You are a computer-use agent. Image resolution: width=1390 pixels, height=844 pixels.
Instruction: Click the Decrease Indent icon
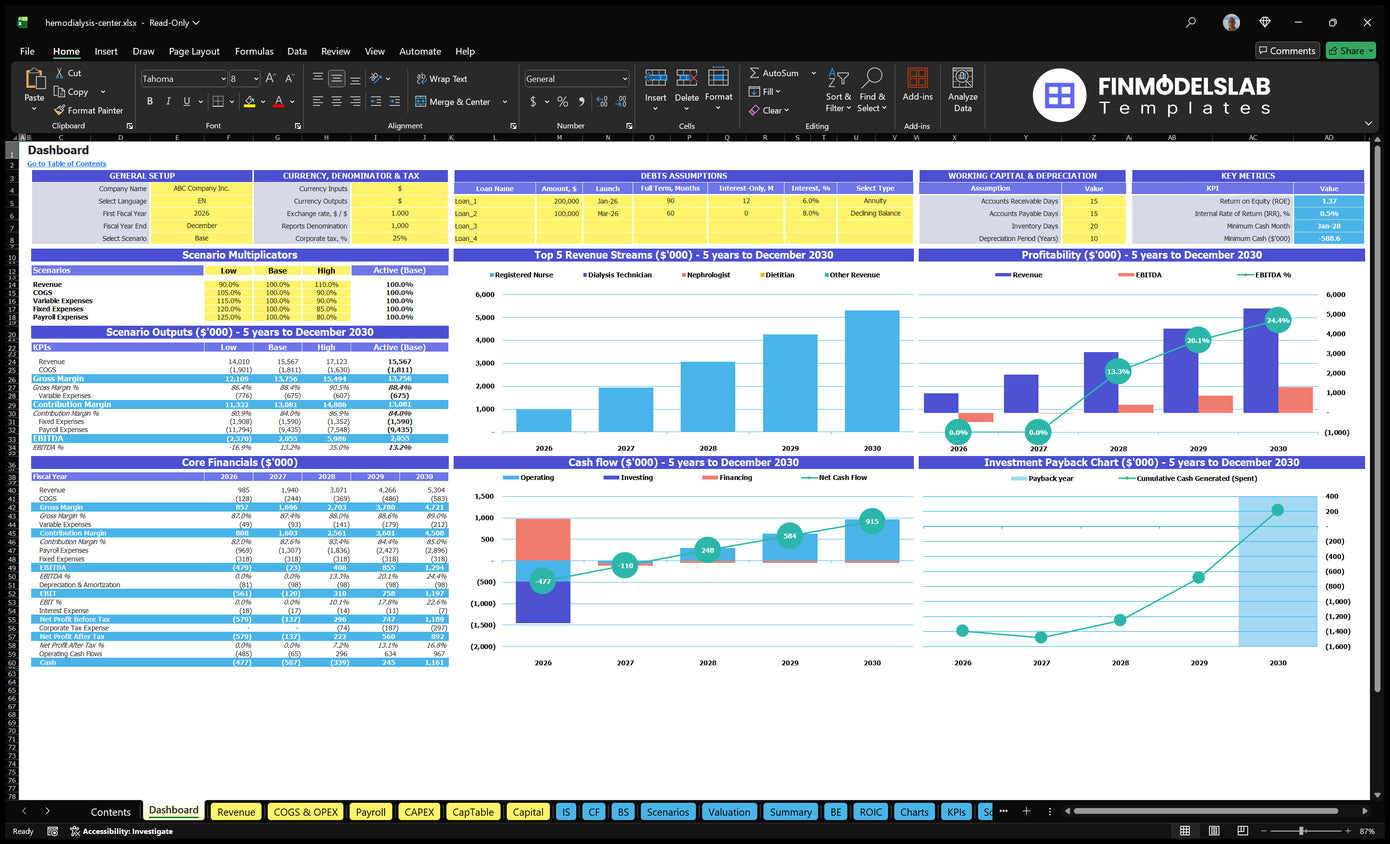(x=377, y=101)
